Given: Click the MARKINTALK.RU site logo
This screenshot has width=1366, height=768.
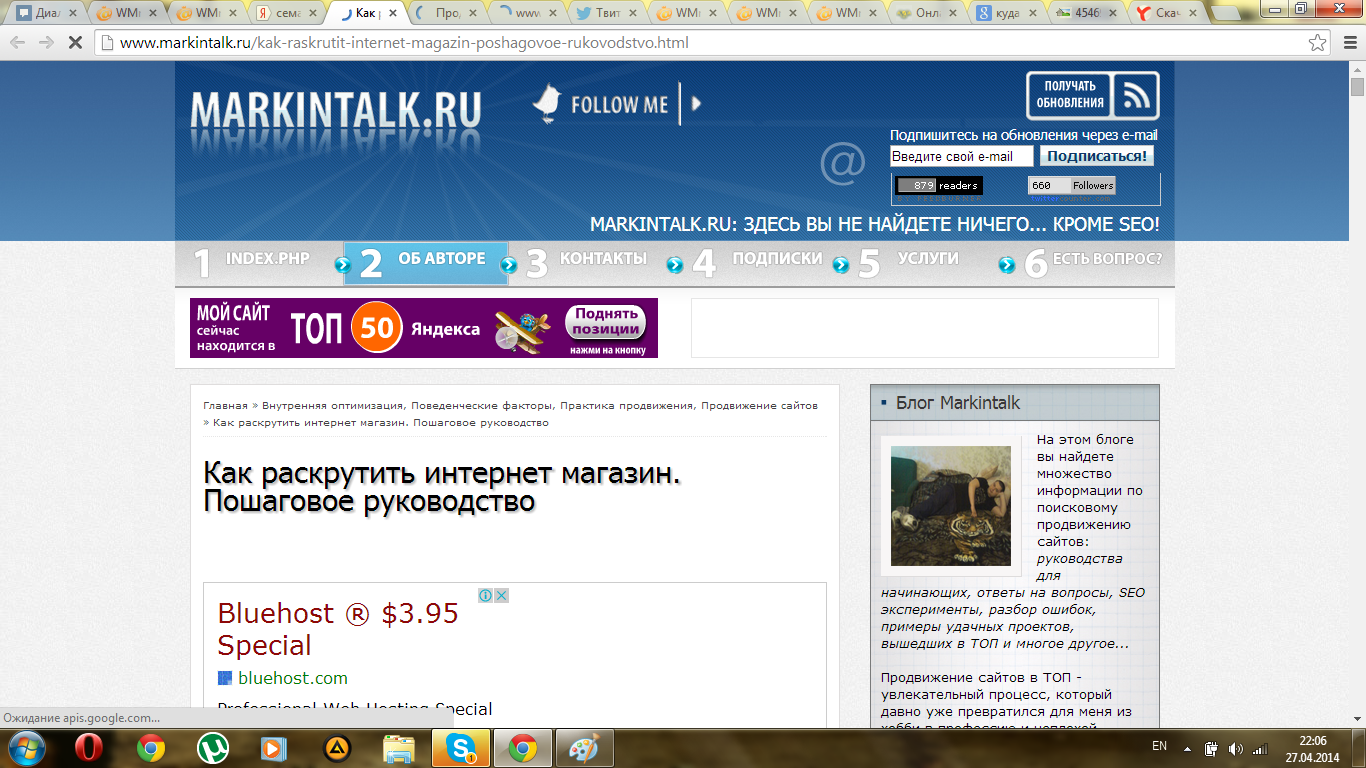Looking at the screenshot, I should (335, 109).
